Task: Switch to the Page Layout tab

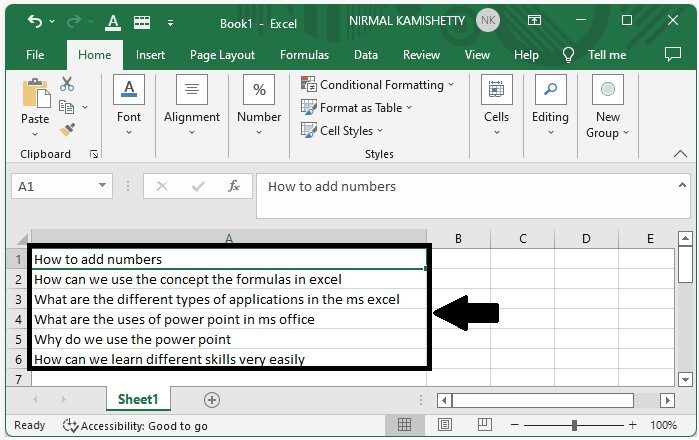Action: (x=222, y=55)
